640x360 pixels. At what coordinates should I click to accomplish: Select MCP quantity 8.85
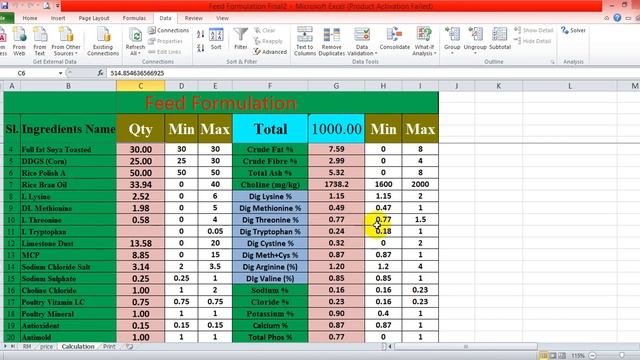click(140, 255)
